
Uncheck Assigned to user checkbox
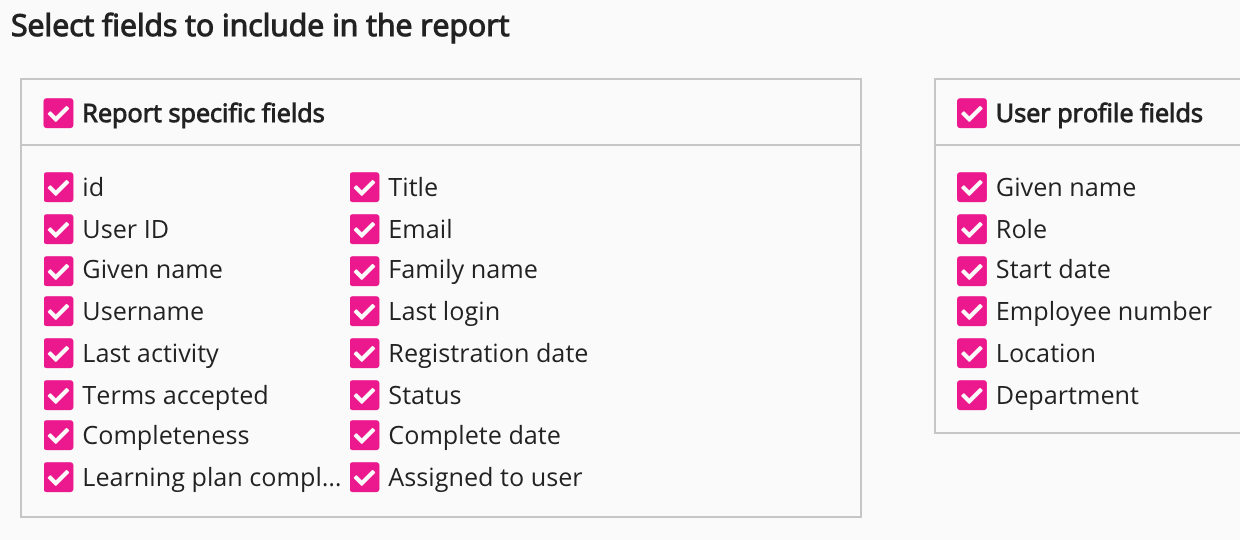click(x=365, y=477)
